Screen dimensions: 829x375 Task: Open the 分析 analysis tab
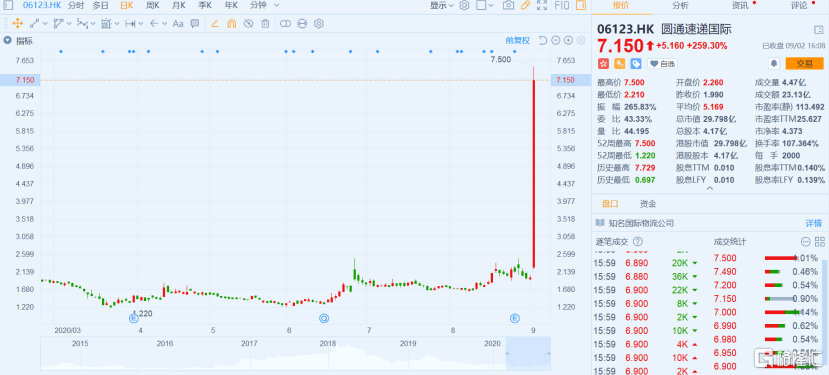click(x=680, y=5)
